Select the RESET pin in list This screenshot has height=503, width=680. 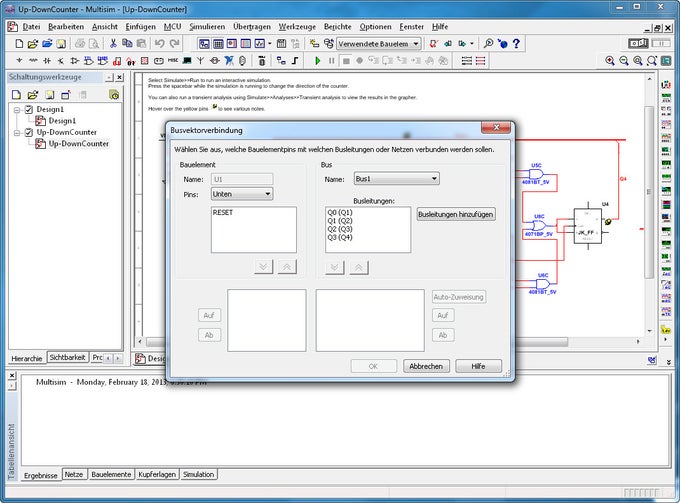tap(223, 212)
